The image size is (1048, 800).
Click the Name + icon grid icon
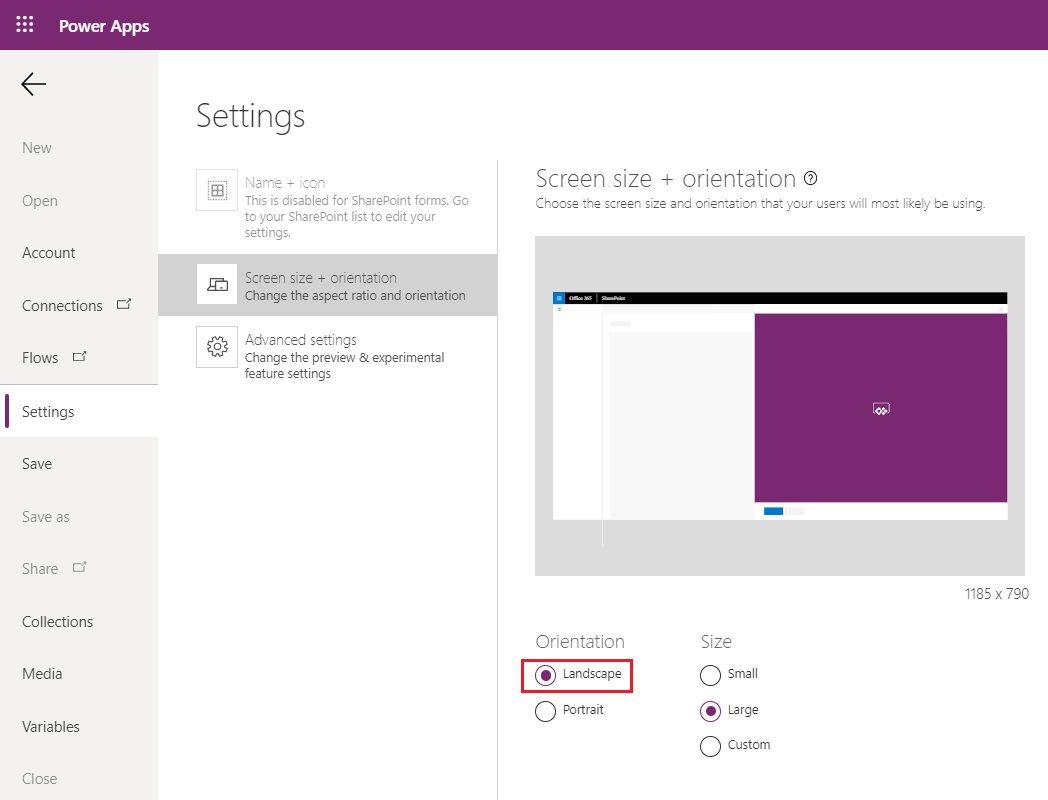point(217,190)
